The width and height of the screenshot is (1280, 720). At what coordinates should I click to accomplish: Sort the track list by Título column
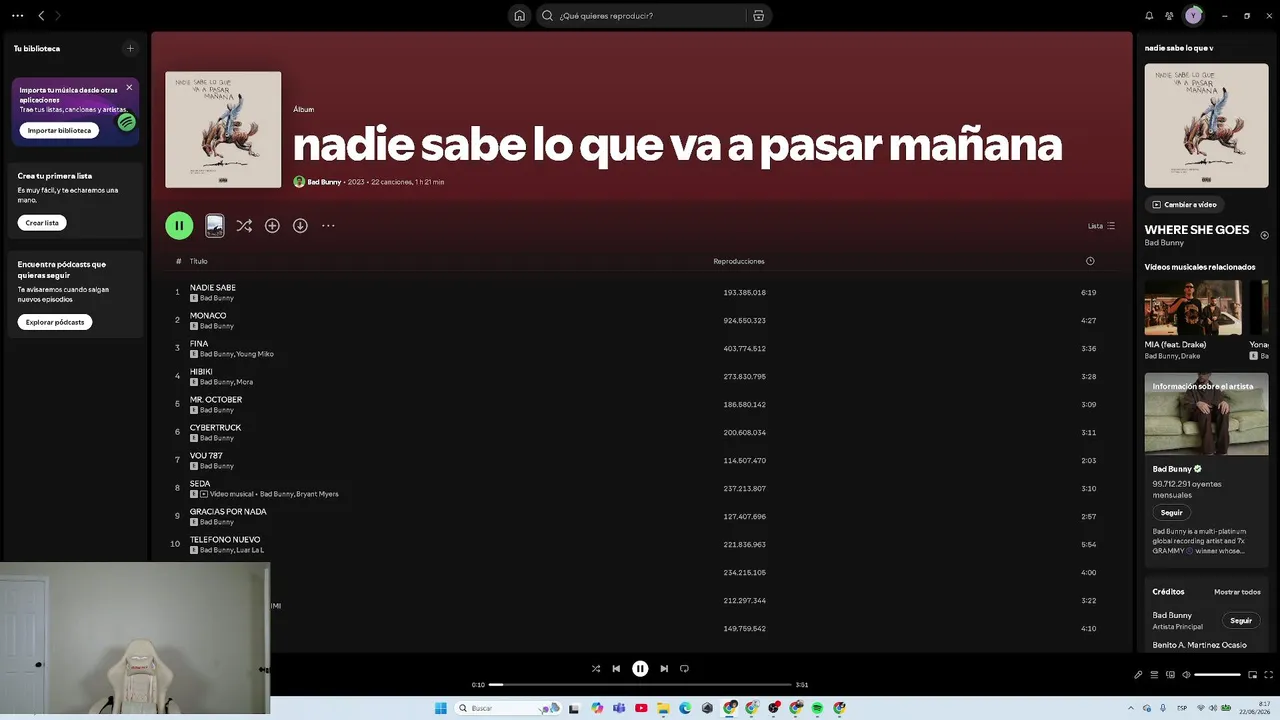click(x=199, y=261)
